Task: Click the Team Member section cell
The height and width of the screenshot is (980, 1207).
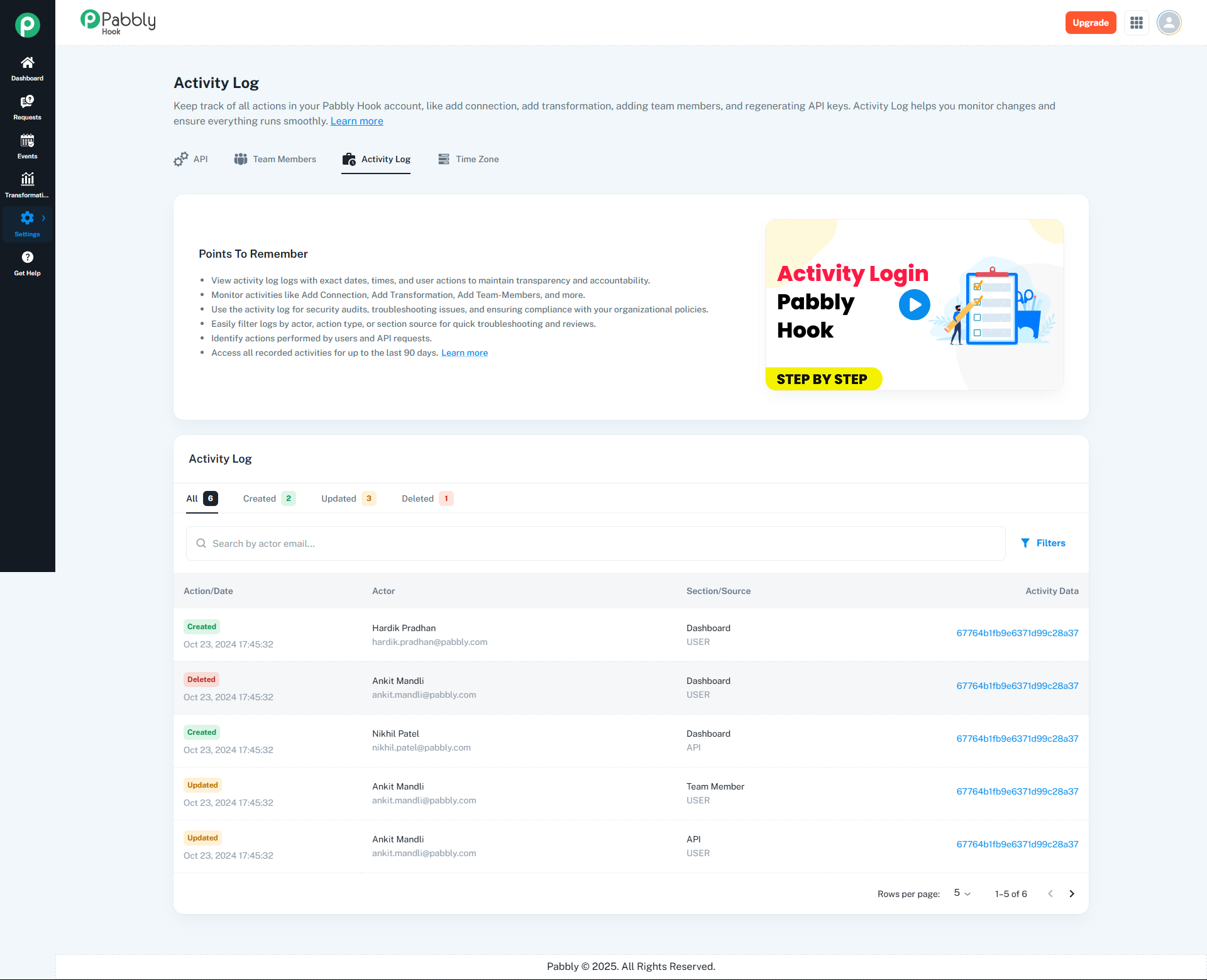Action: tap(715, 786)
